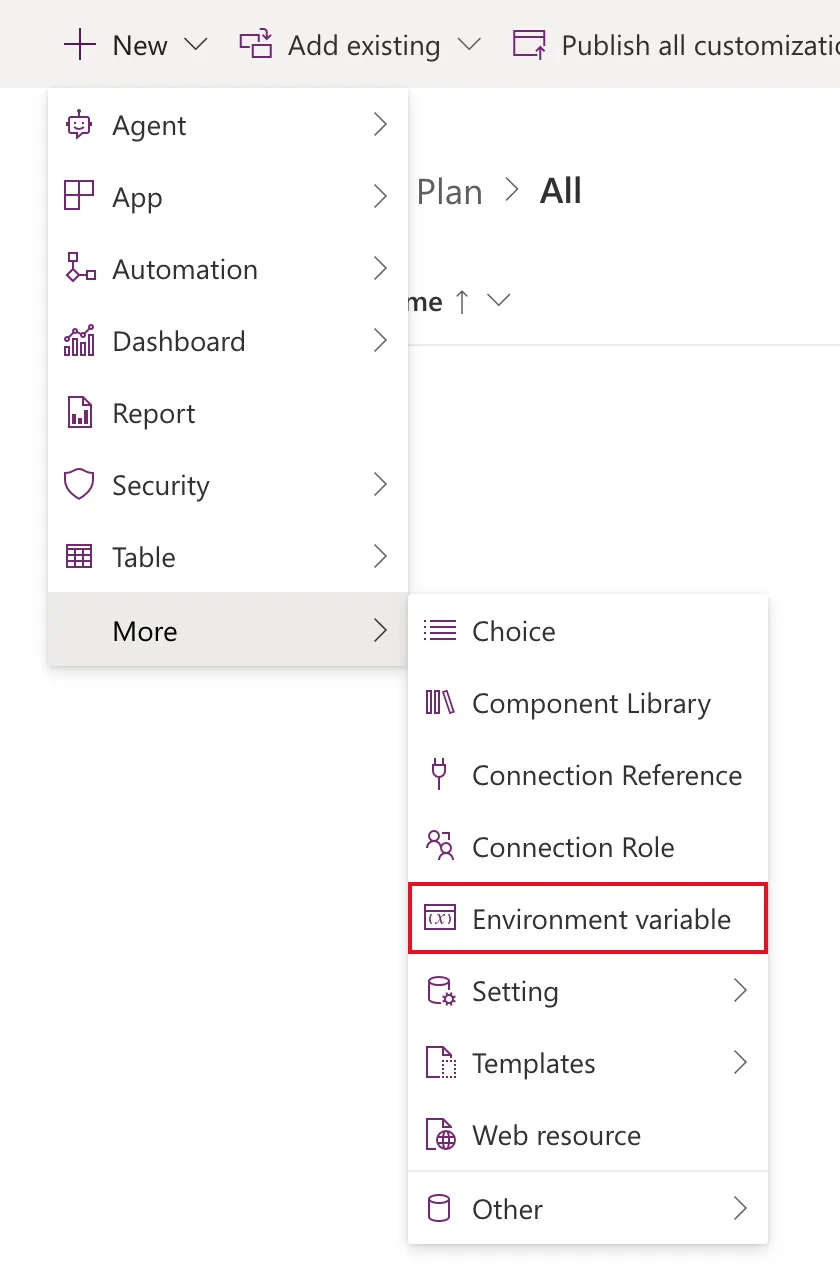Click the Other cylinder icon
The width and height of the screenshot is (840, 1272).
pyautogui.click(x=439, y=1208)
